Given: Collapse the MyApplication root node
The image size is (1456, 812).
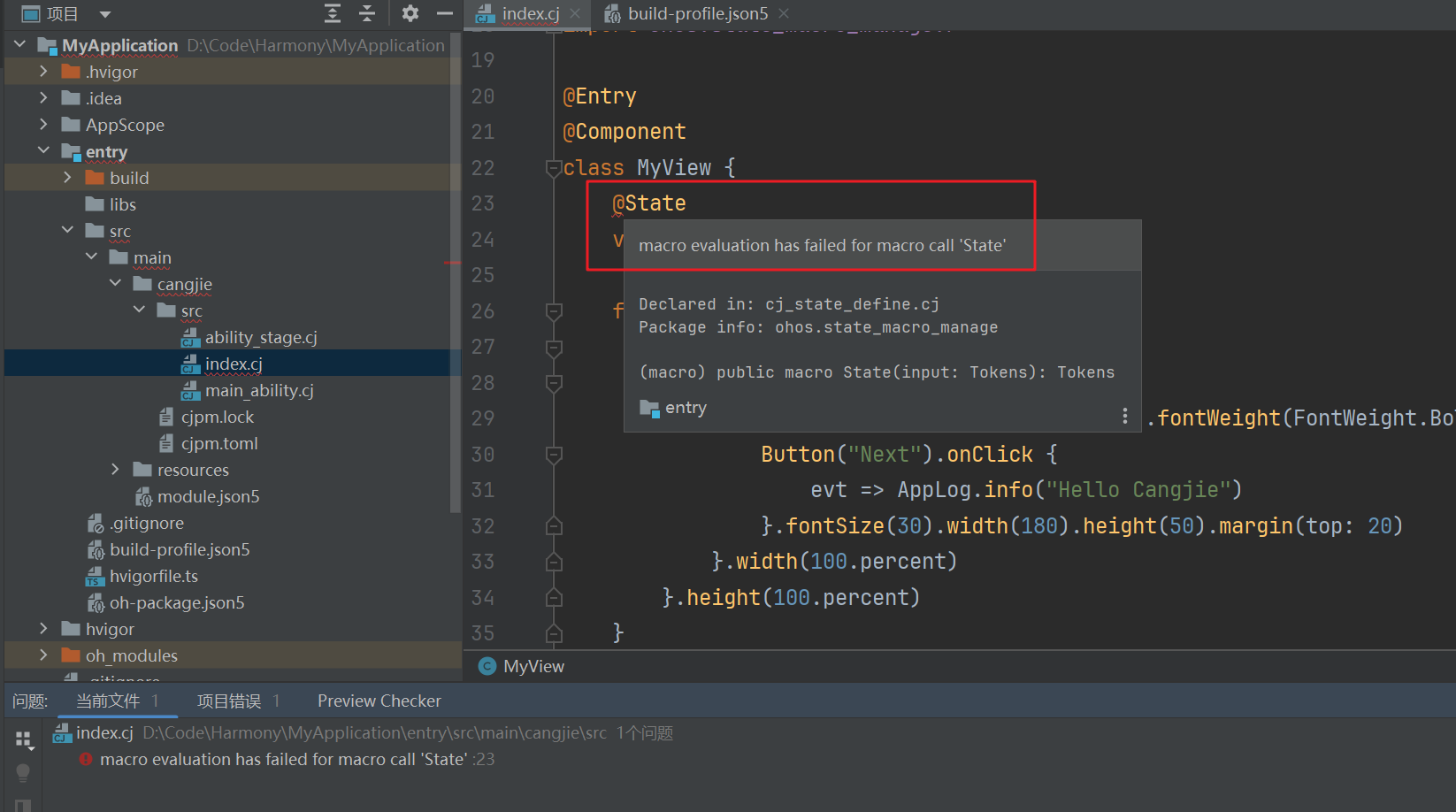Looking at the screenshot, I should pos(19,43).
